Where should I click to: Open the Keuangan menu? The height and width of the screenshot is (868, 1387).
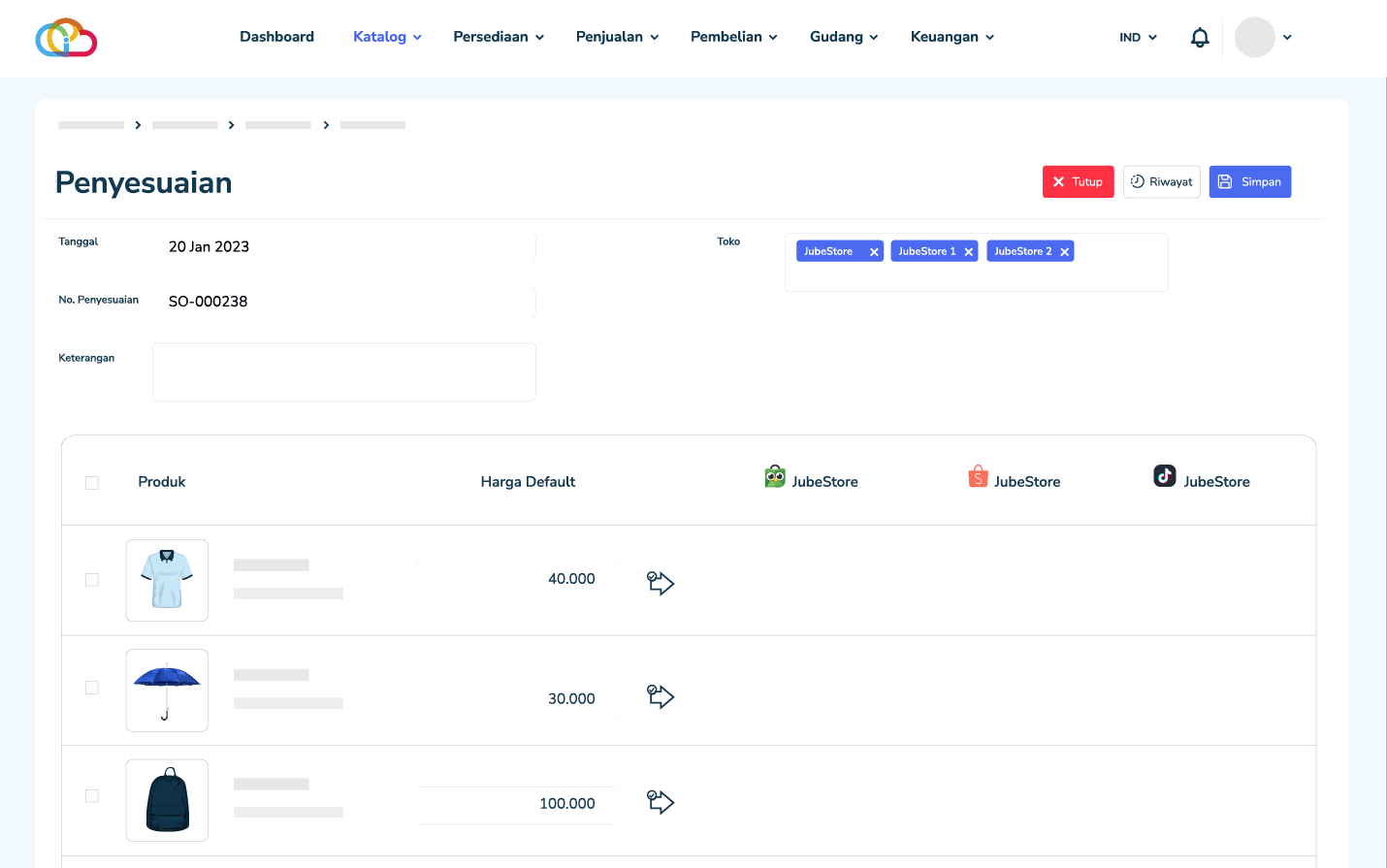tap(952, 37)
